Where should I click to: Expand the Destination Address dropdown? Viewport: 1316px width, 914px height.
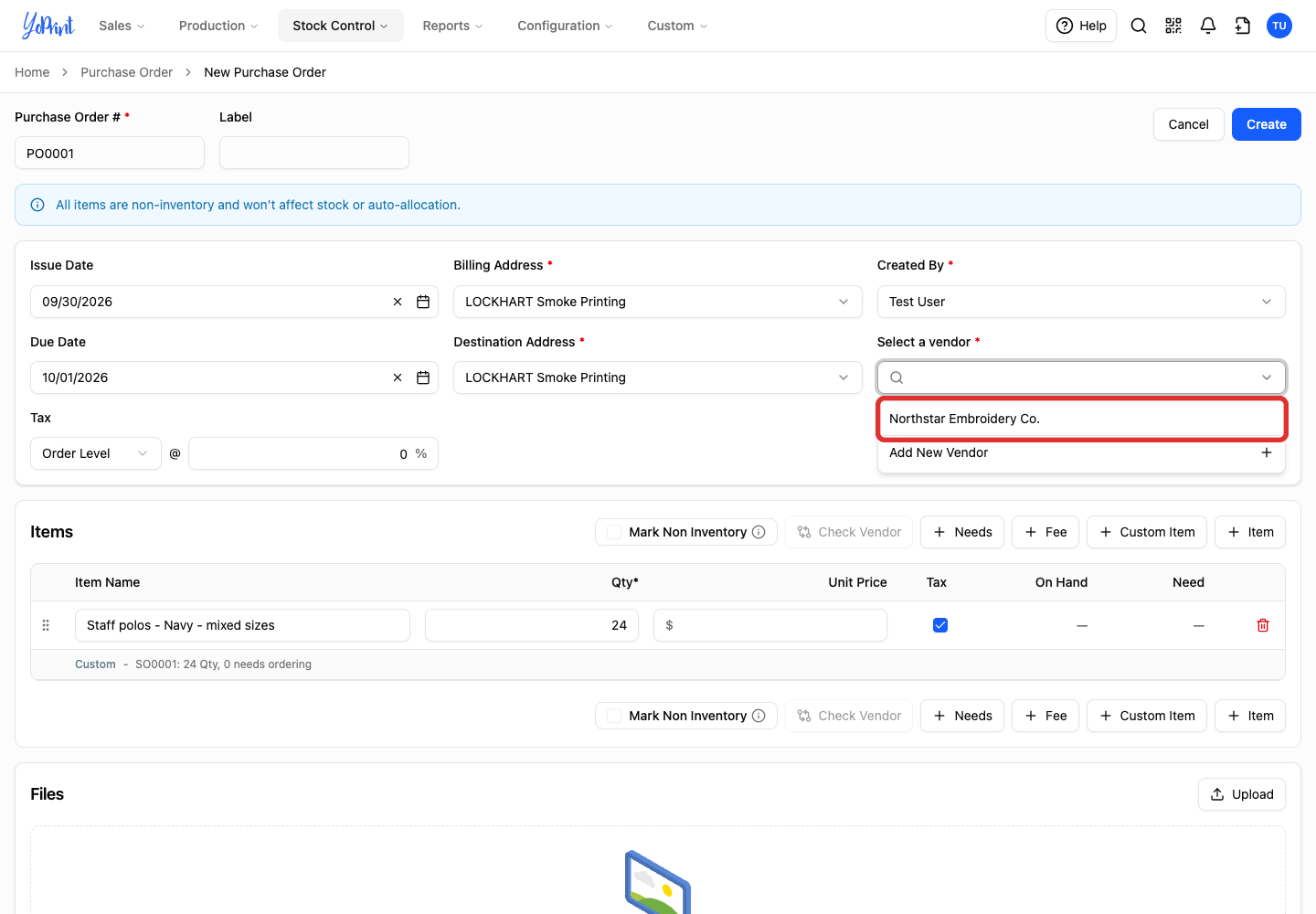(657, 377)
